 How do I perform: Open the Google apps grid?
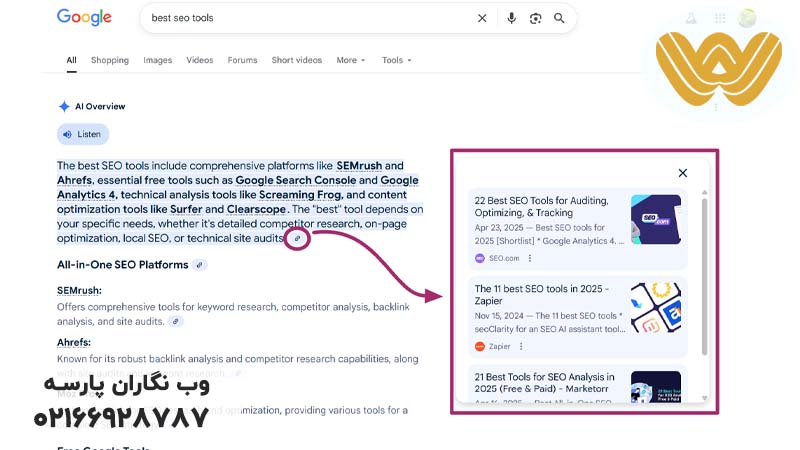tap(720, 18)
